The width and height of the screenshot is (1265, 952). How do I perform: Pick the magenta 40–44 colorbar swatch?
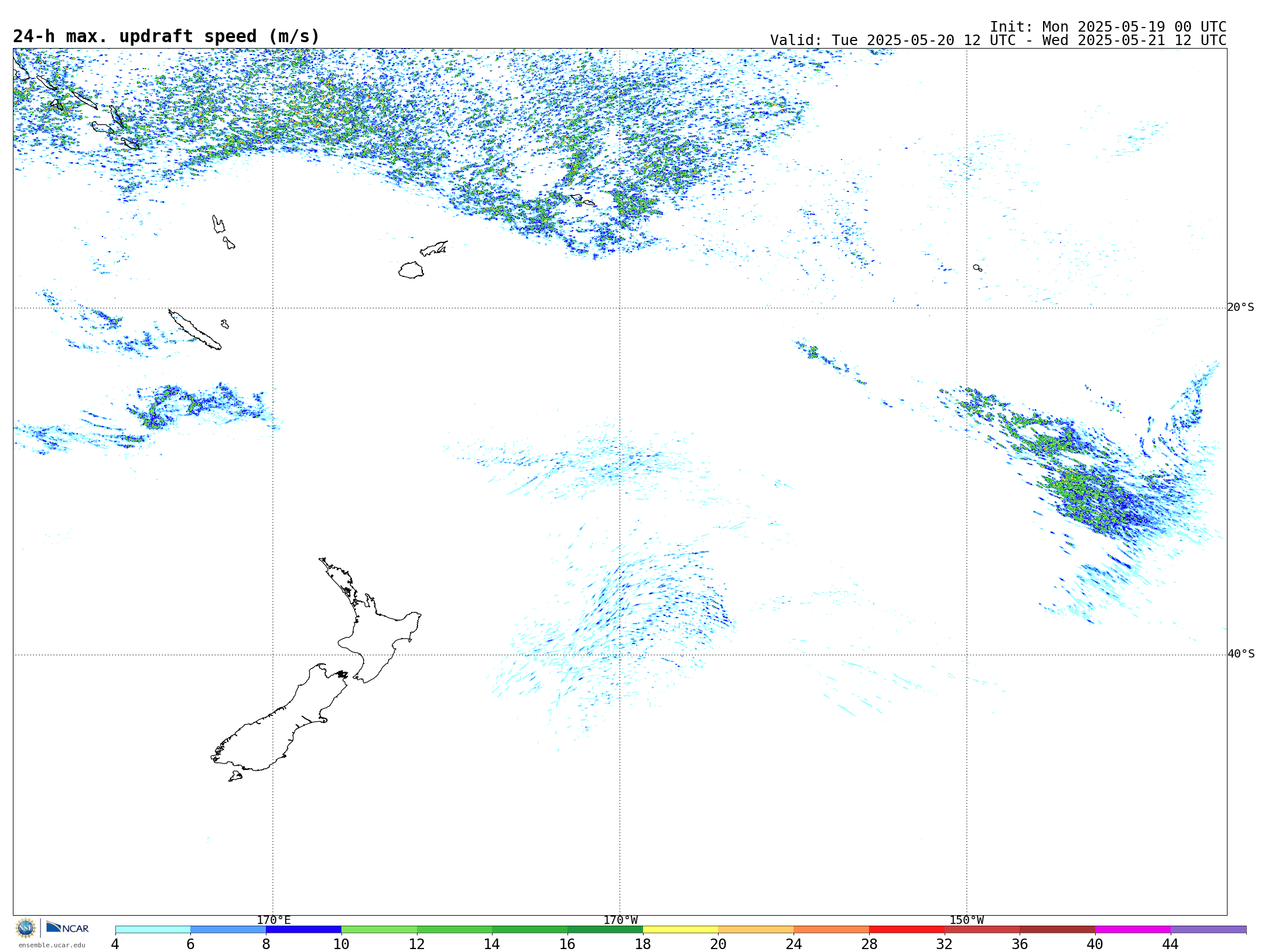point(1133,930)
